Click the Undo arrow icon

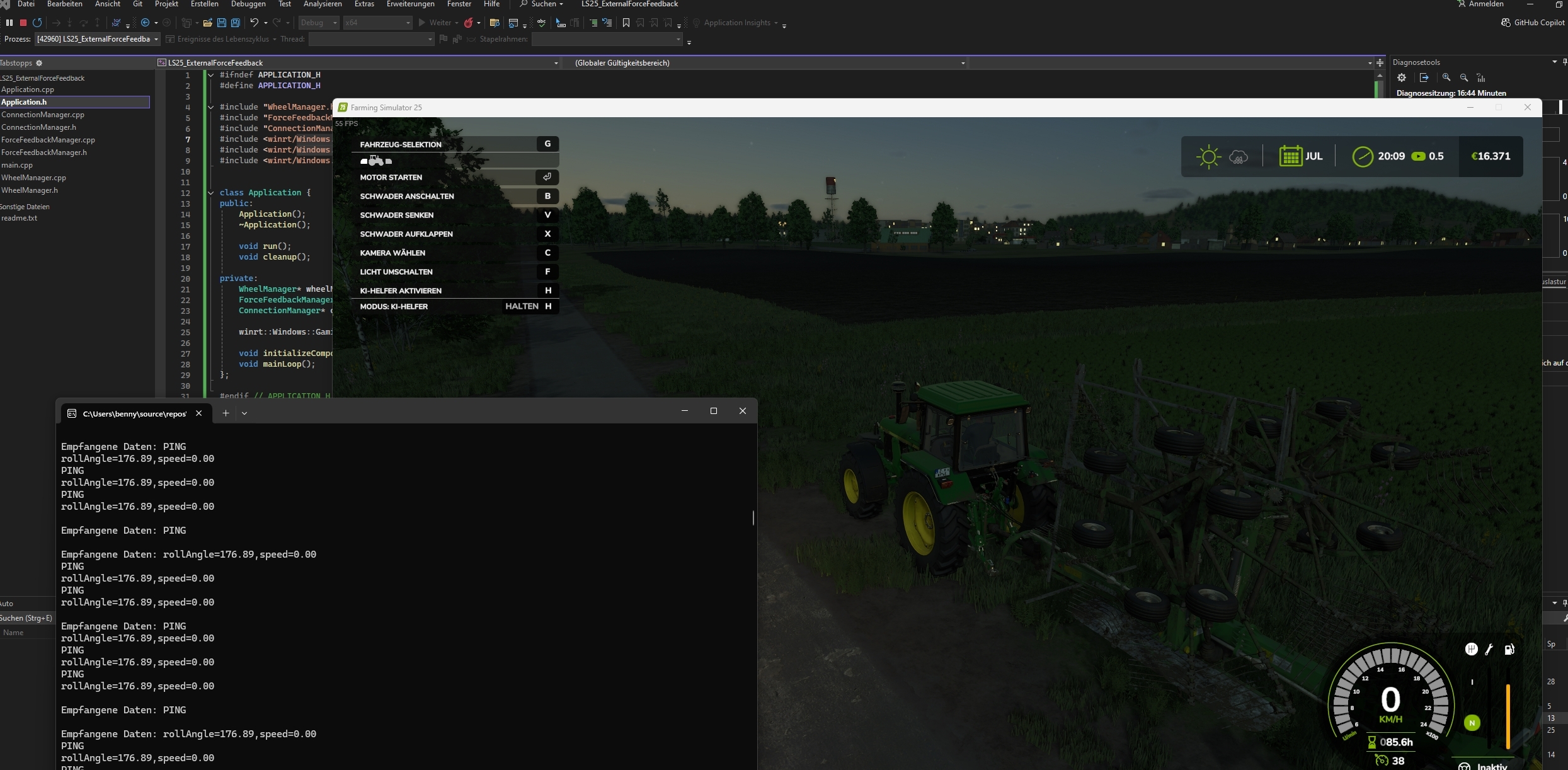pos(254,23)
